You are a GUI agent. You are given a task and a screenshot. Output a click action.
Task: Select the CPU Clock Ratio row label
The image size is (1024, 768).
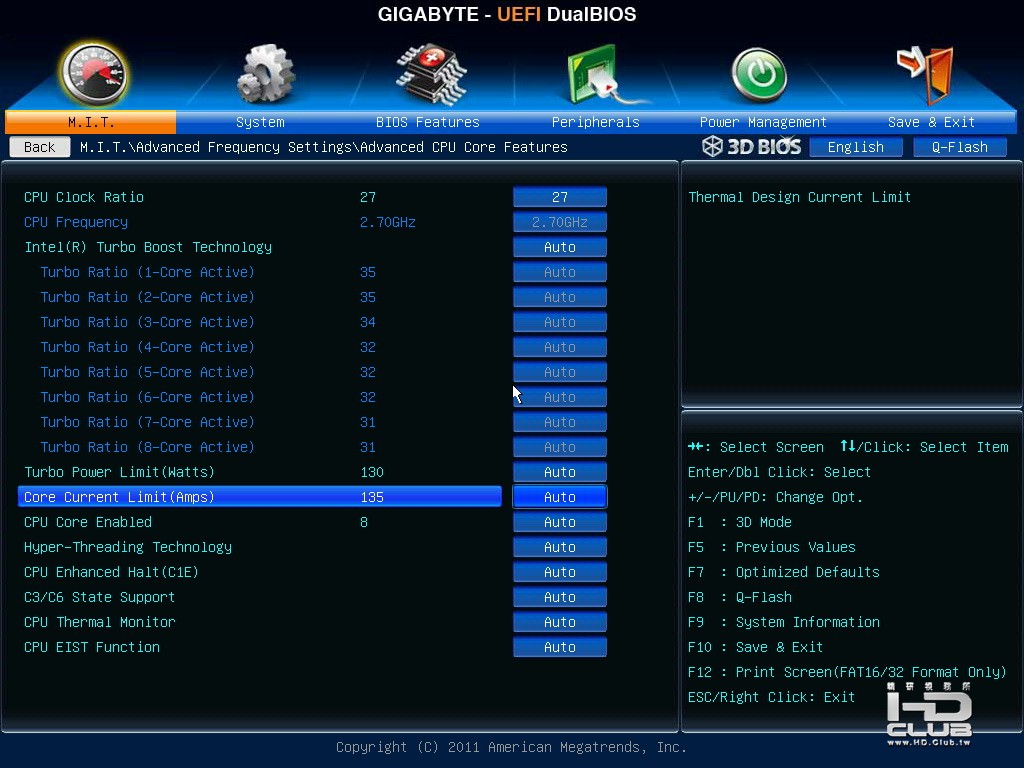pyautogui.click(x=84, y=197)
